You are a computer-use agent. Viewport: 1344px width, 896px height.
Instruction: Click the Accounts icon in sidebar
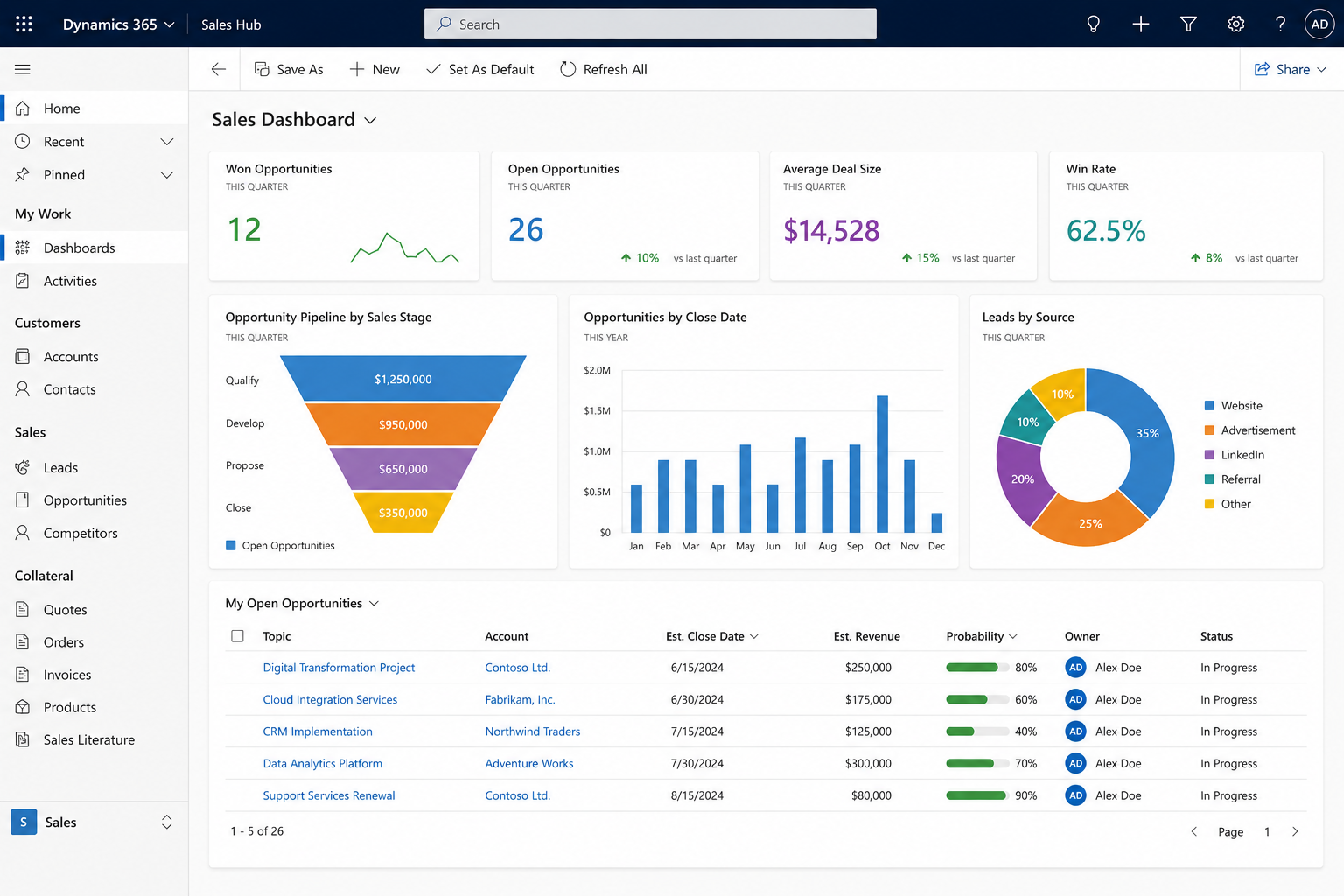coord(23,356)
